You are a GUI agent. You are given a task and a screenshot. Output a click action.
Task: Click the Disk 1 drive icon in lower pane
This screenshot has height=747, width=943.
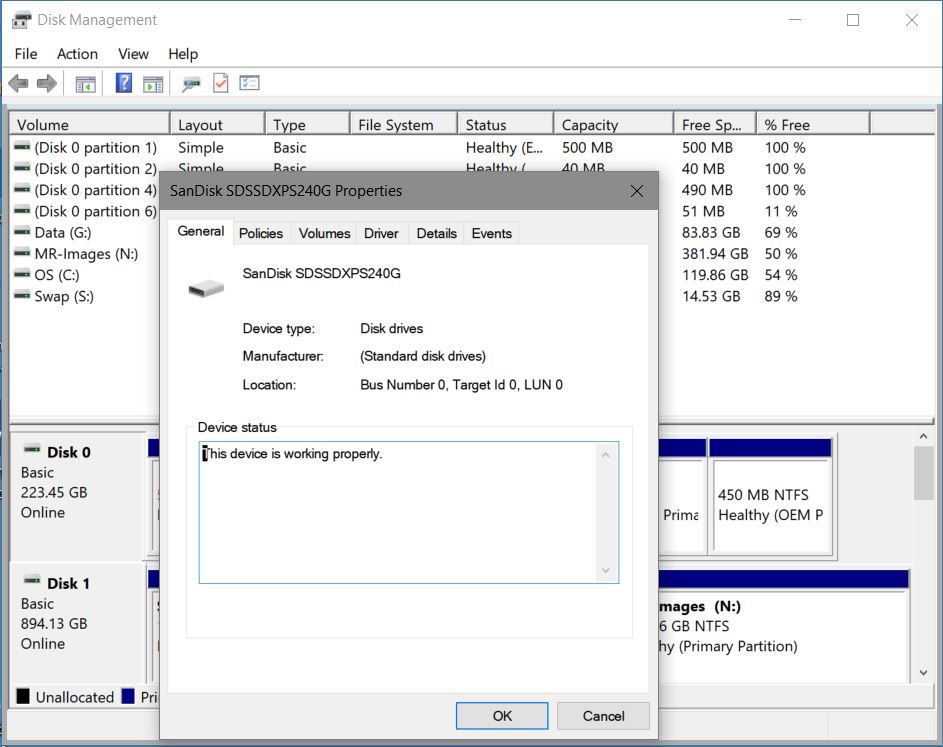coord(32,580)
